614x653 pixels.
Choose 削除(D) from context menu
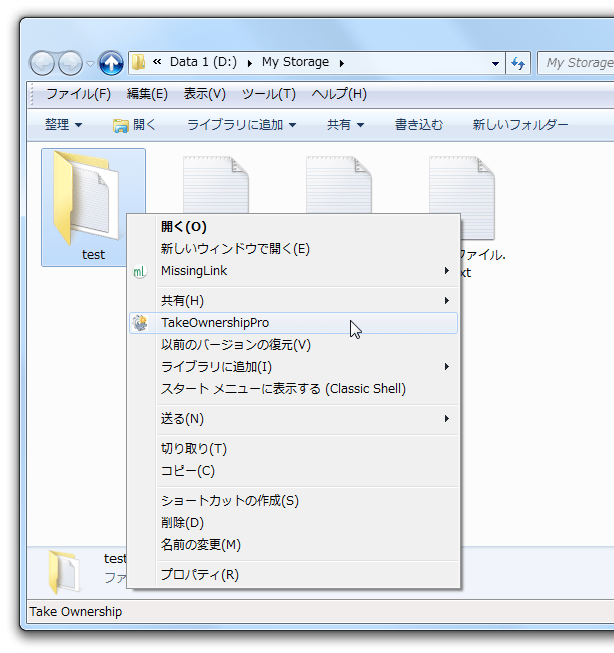pyautogui.click(x=293, y=523)
